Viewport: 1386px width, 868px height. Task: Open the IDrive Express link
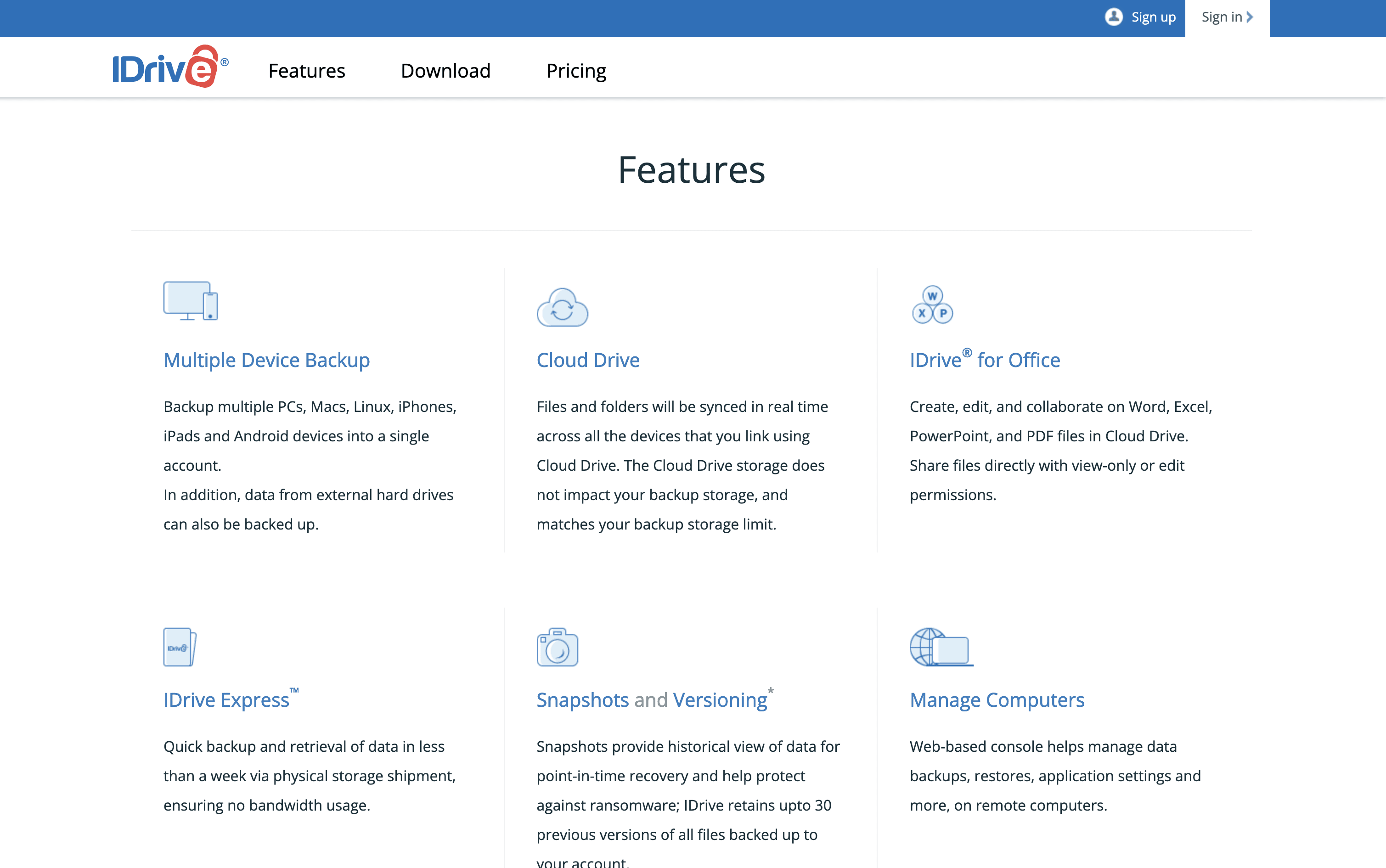click(231, 699)
